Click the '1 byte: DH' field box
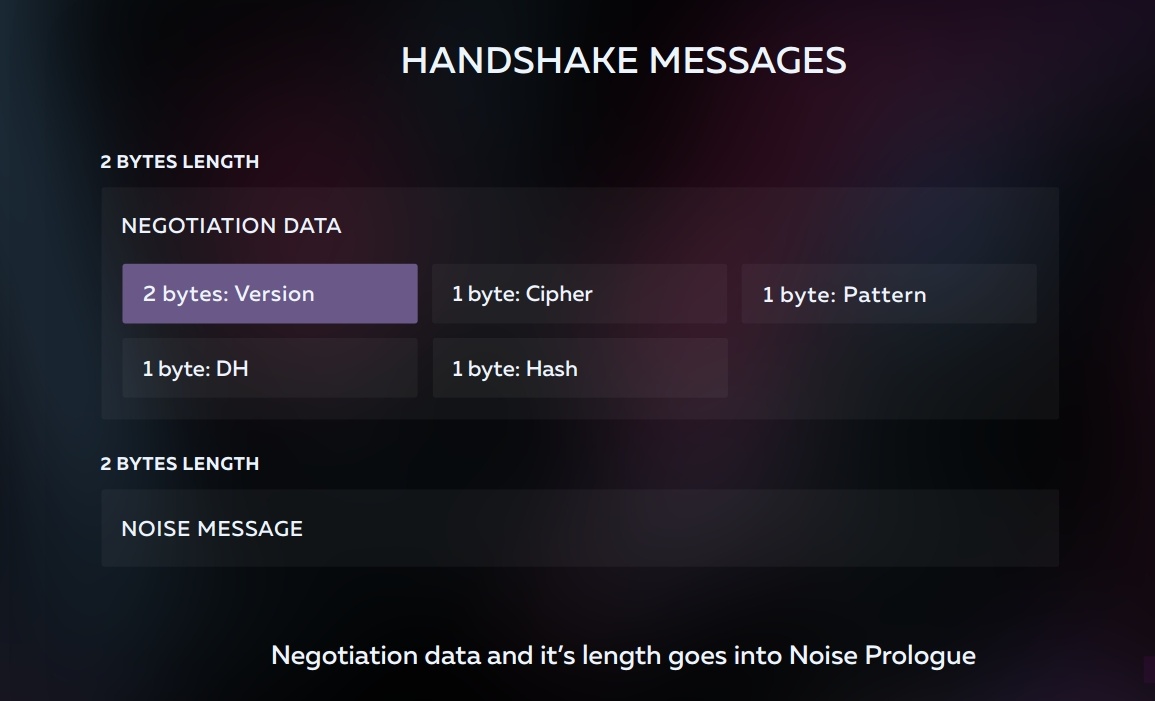The image size is (1155, 701). click(x=270, y=368)
